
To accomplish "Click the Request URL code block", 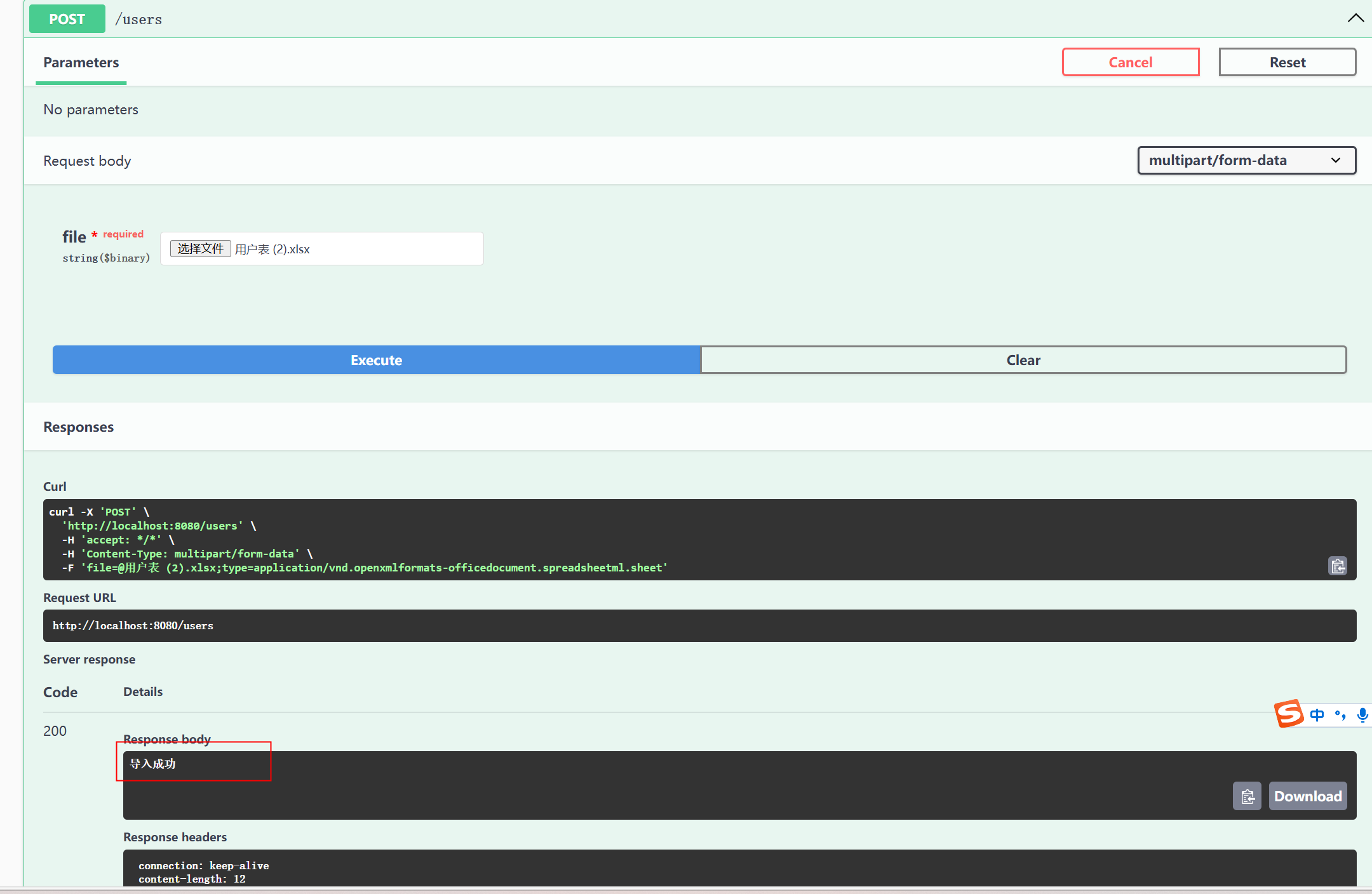I will pyautogui.click(x=699, y=625).
